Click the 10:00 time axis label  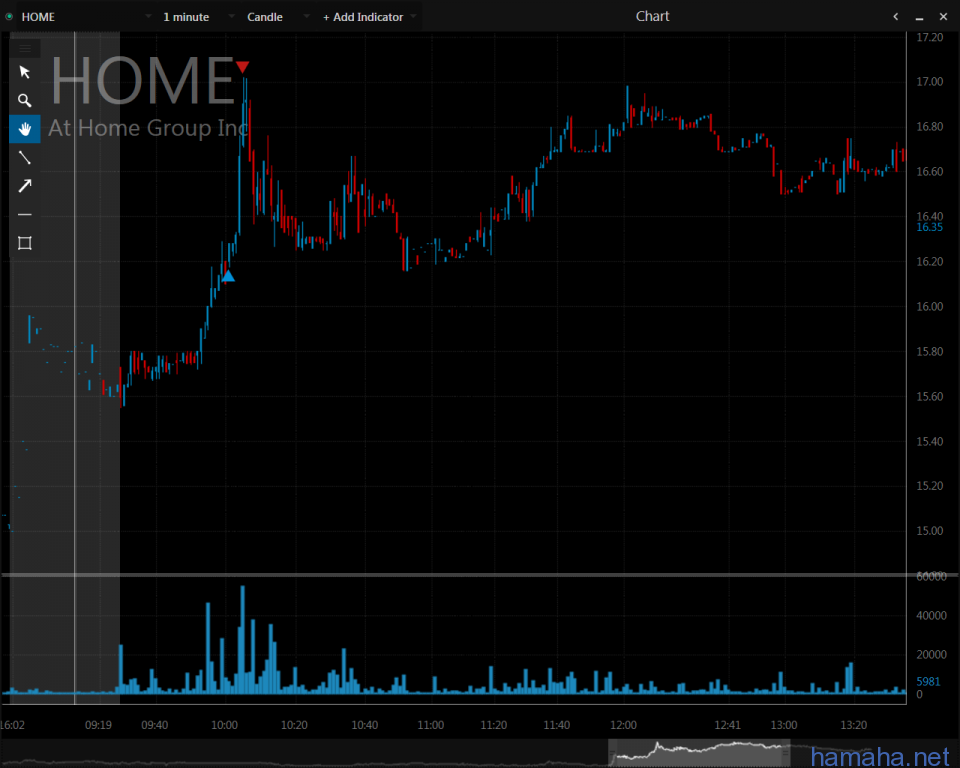click(x=224, y=725)
